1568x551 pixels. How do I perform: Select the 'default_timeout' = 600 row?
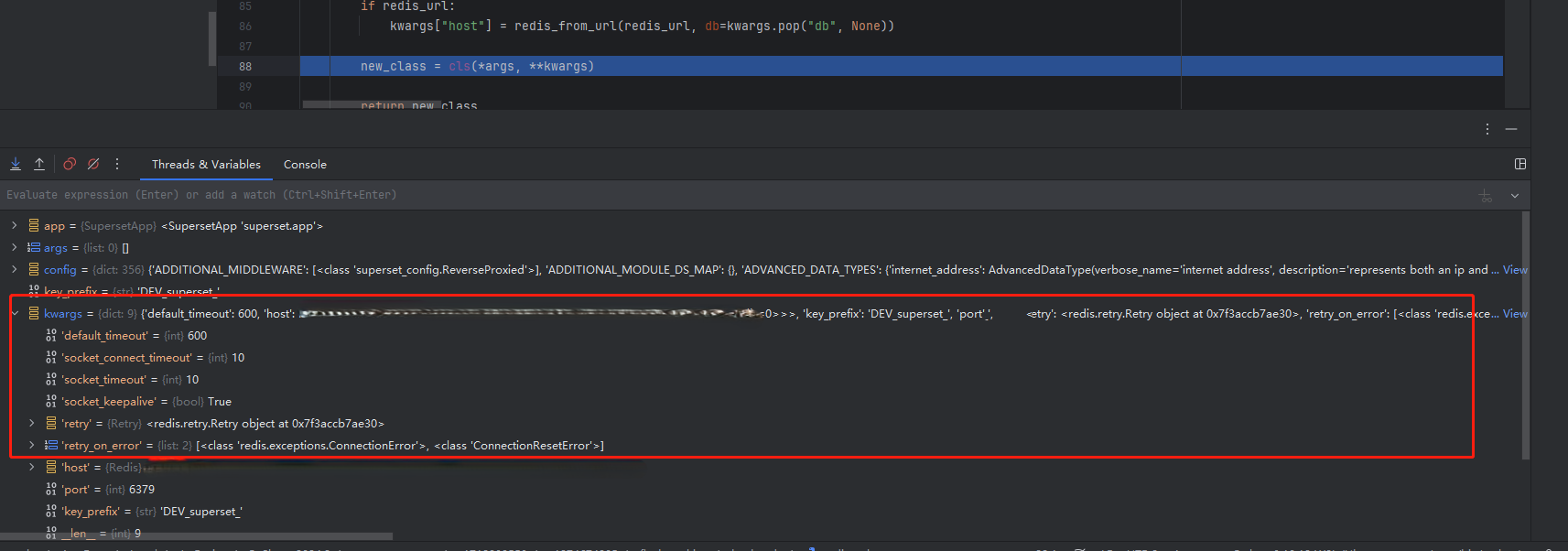[135, 336]
